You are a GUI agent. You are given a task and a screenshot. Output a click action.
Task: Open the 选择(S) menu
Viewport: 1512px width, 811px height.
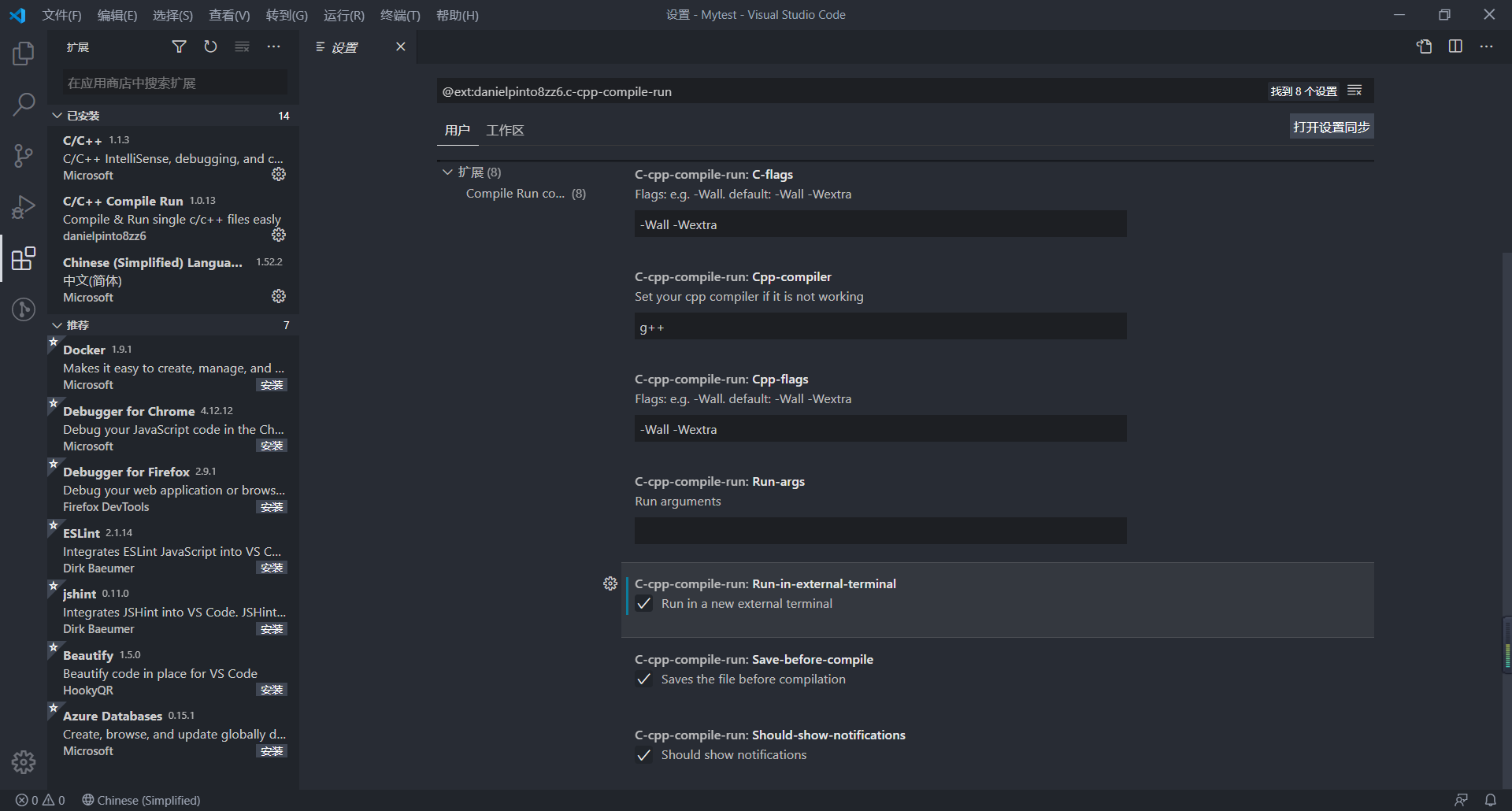point(172,15)
